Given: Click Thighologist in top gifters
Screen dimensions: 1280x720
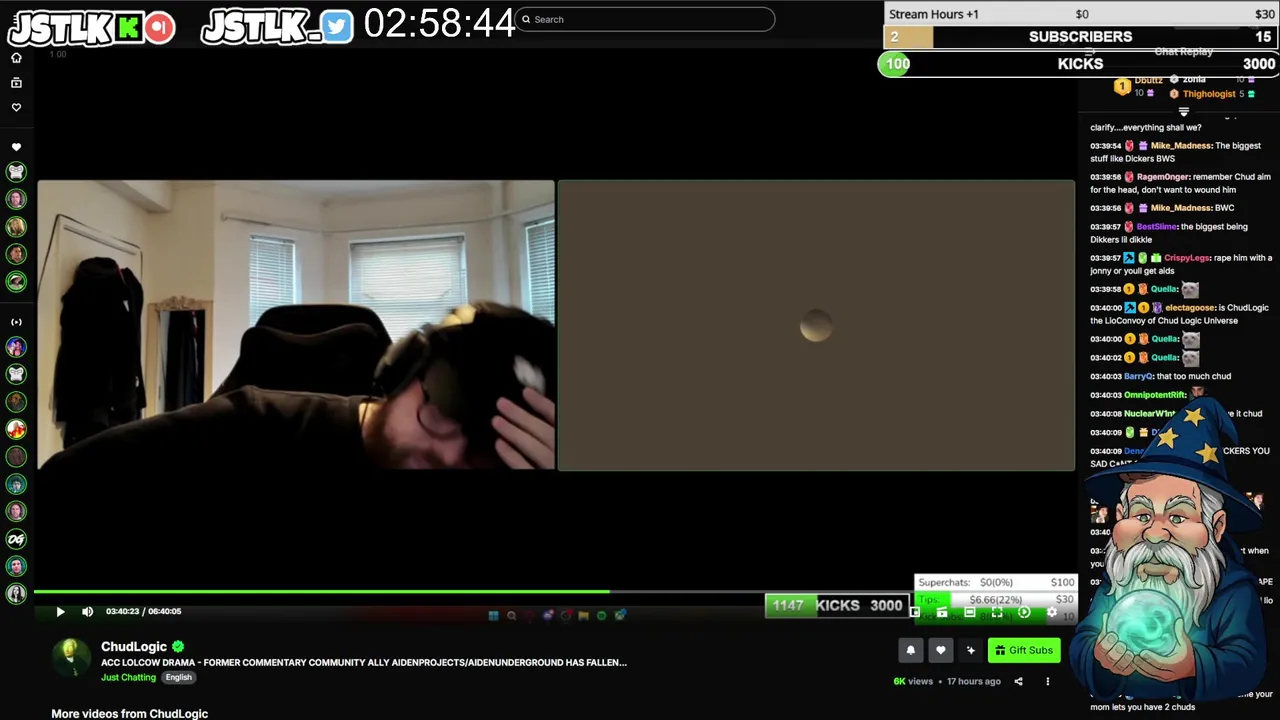Looking at the screenshot, I should (x=1209, y=94).
